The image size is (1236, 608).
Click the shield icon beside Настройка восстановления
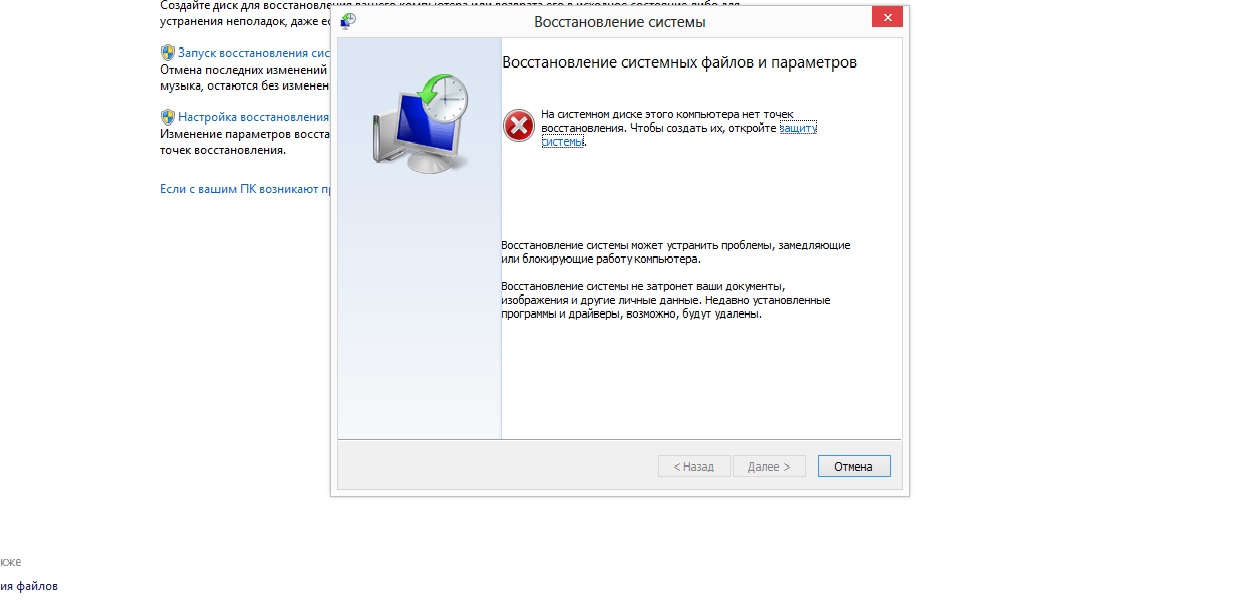[x=168, y=117]
